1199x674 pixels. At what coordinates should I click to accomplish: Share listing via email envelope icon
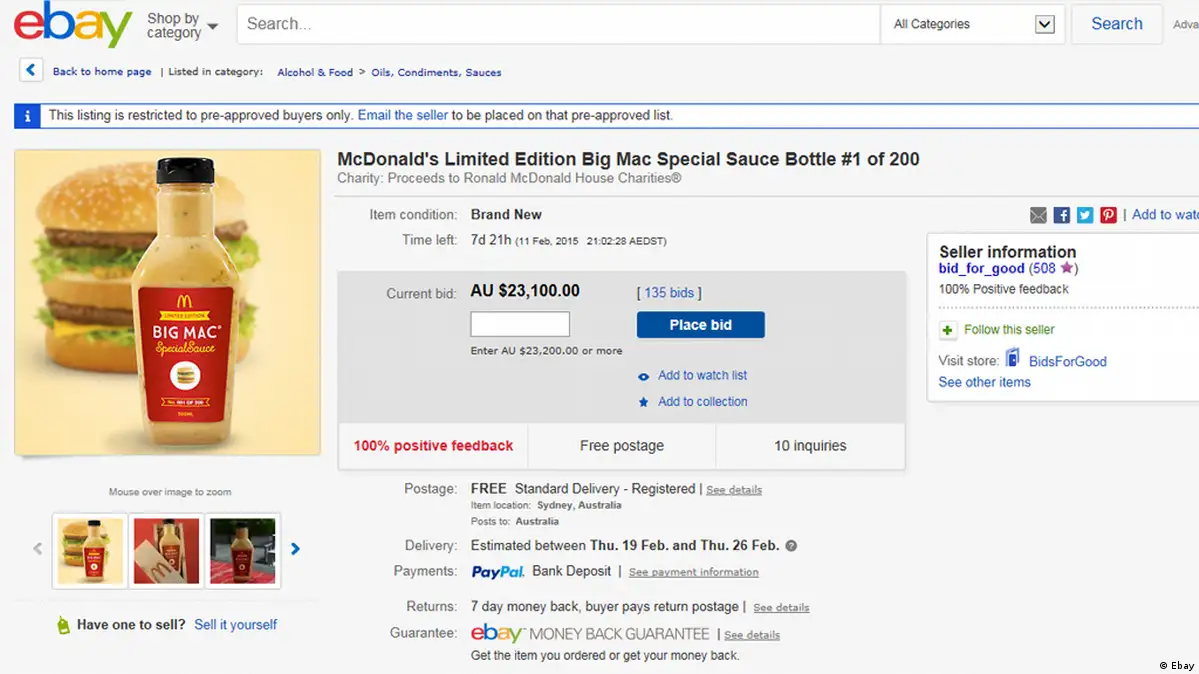[1038, 215]
